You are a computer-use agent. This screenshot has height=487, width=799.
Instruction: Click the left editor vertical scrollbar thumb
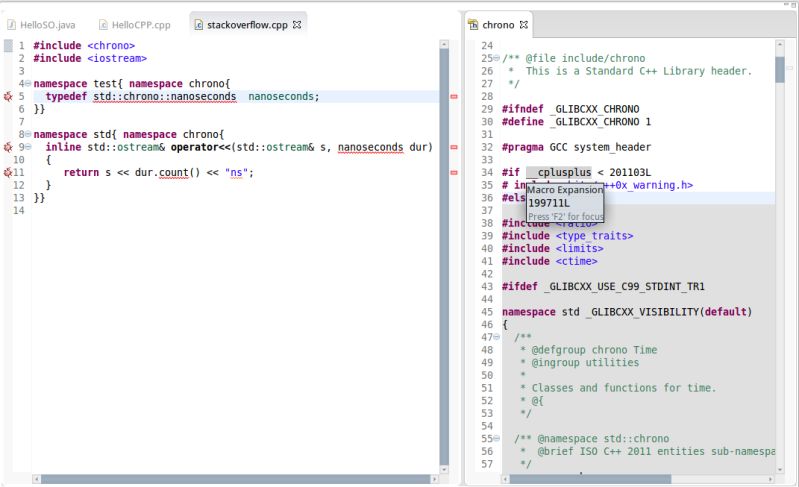(x=444, y=255)
